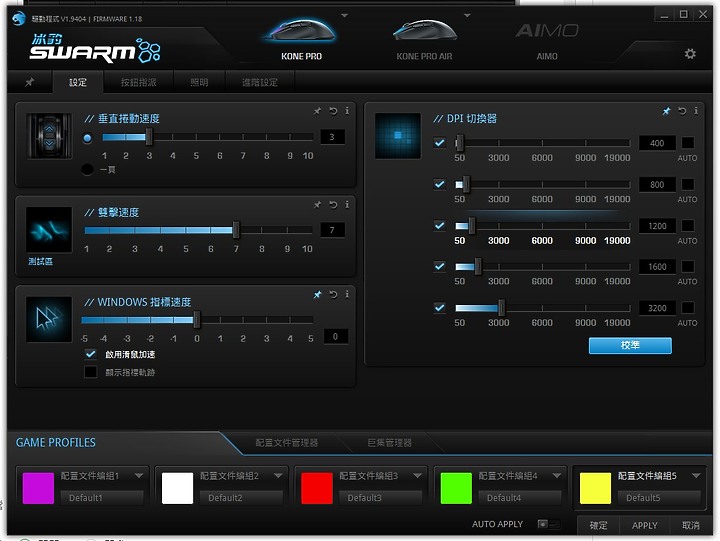
Task: Click the scroll wheel thumbnail image
Action: pos(49,136)
